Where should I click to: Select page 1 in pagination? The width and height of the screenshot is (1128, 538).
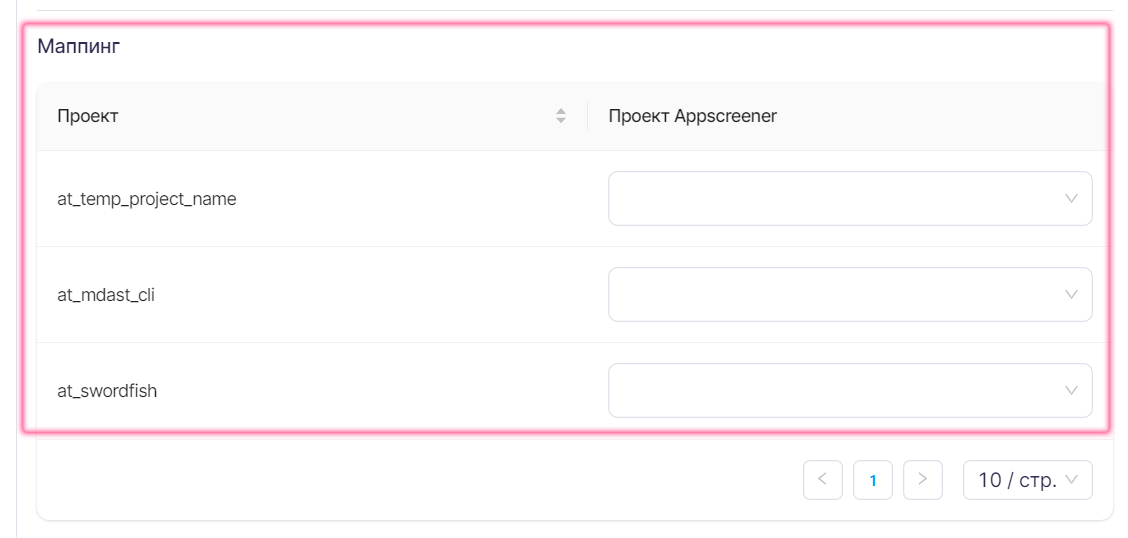tap(872, 480)
